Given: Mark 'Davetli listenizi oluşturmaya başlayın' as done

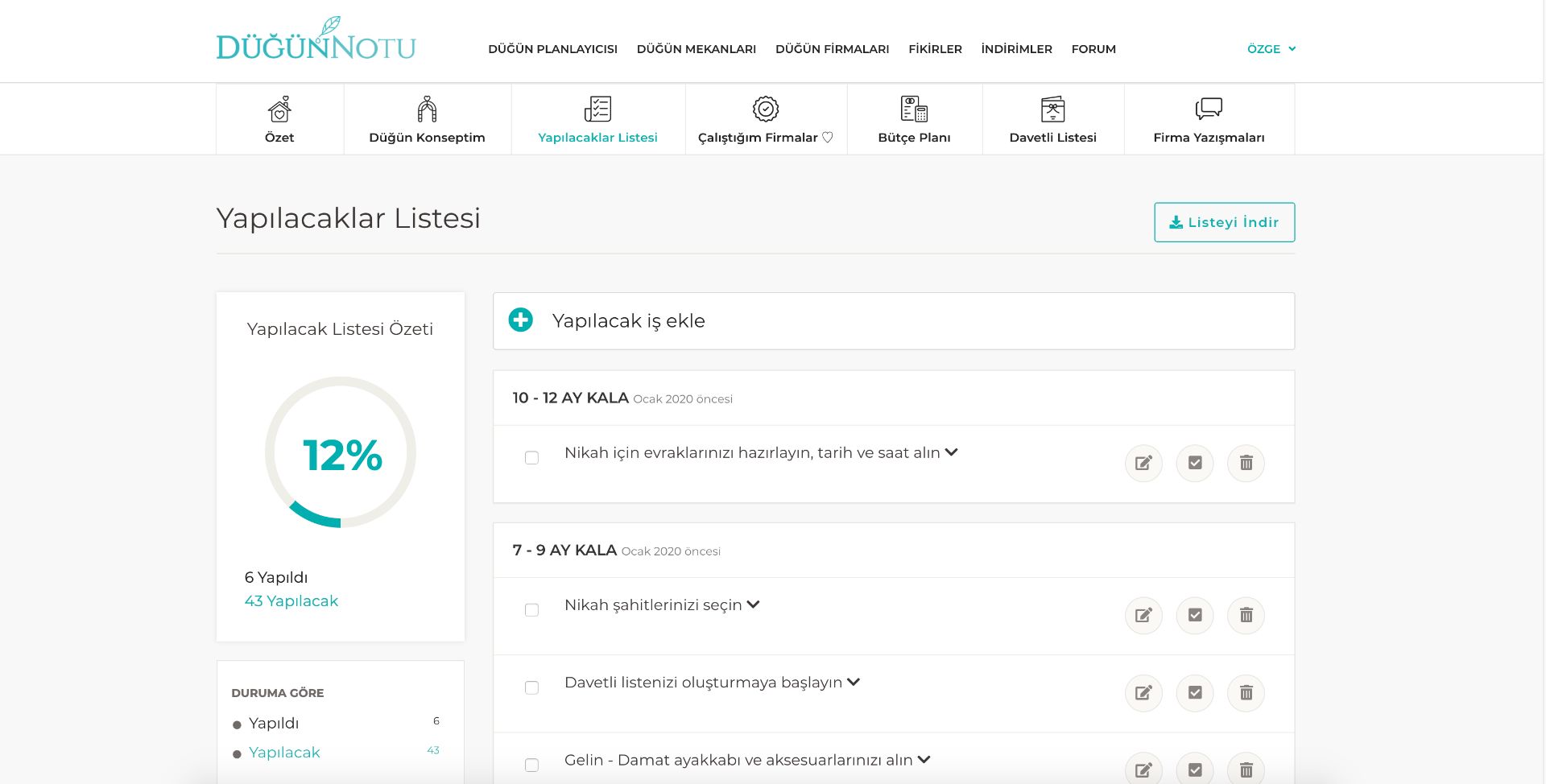Looking at the screenshot, I should (1195, 693).
